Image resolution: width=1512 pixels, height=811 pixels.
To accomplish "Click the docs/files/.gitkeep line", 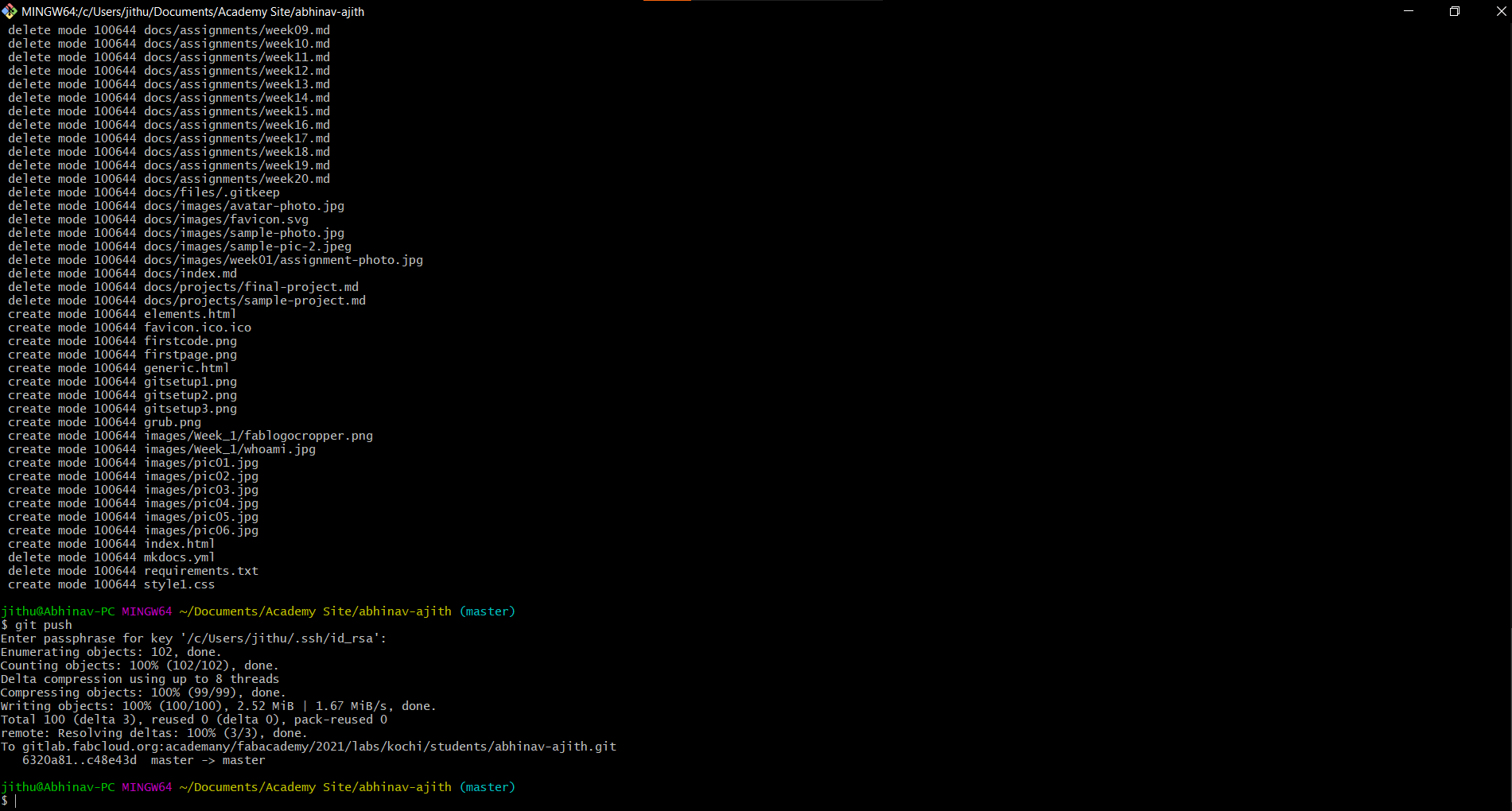I will click(x=144, y=192).
